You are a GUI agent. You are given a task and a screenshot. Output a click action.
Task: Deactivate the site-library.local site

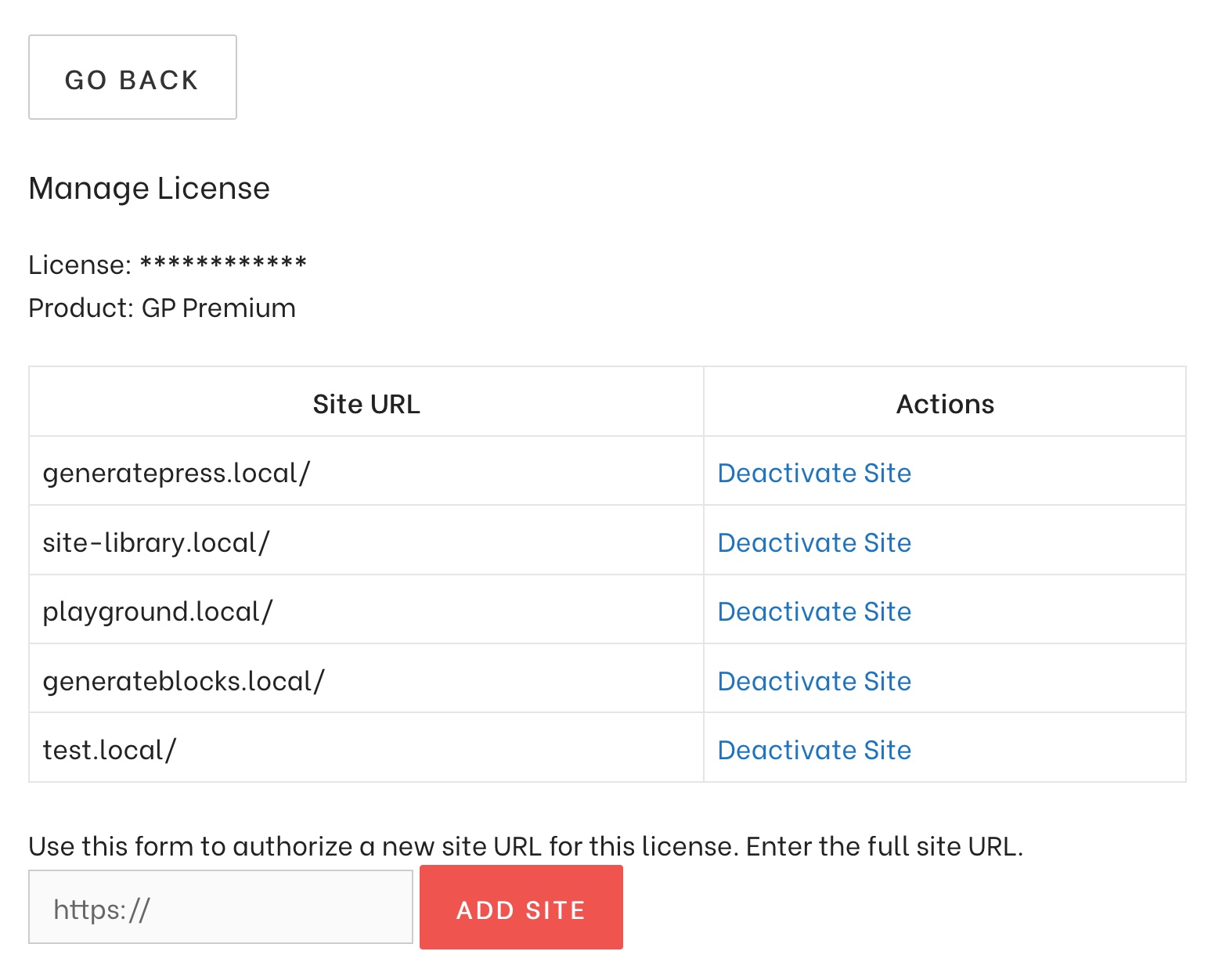click(x=814, y=542)
